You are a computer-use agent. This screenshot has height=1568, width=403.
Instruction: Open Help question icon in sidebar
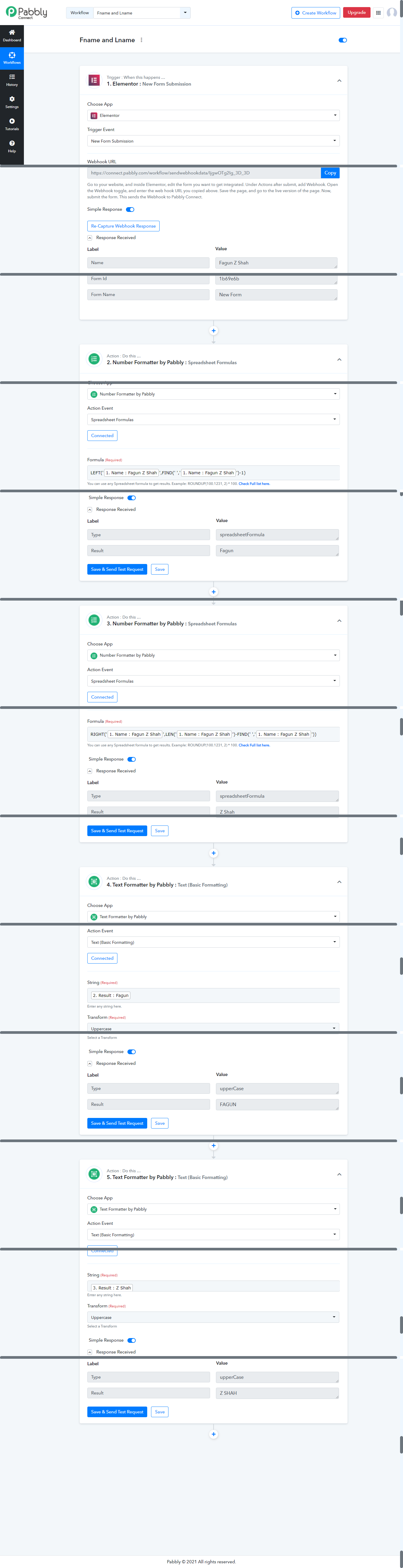click(12, 147)
